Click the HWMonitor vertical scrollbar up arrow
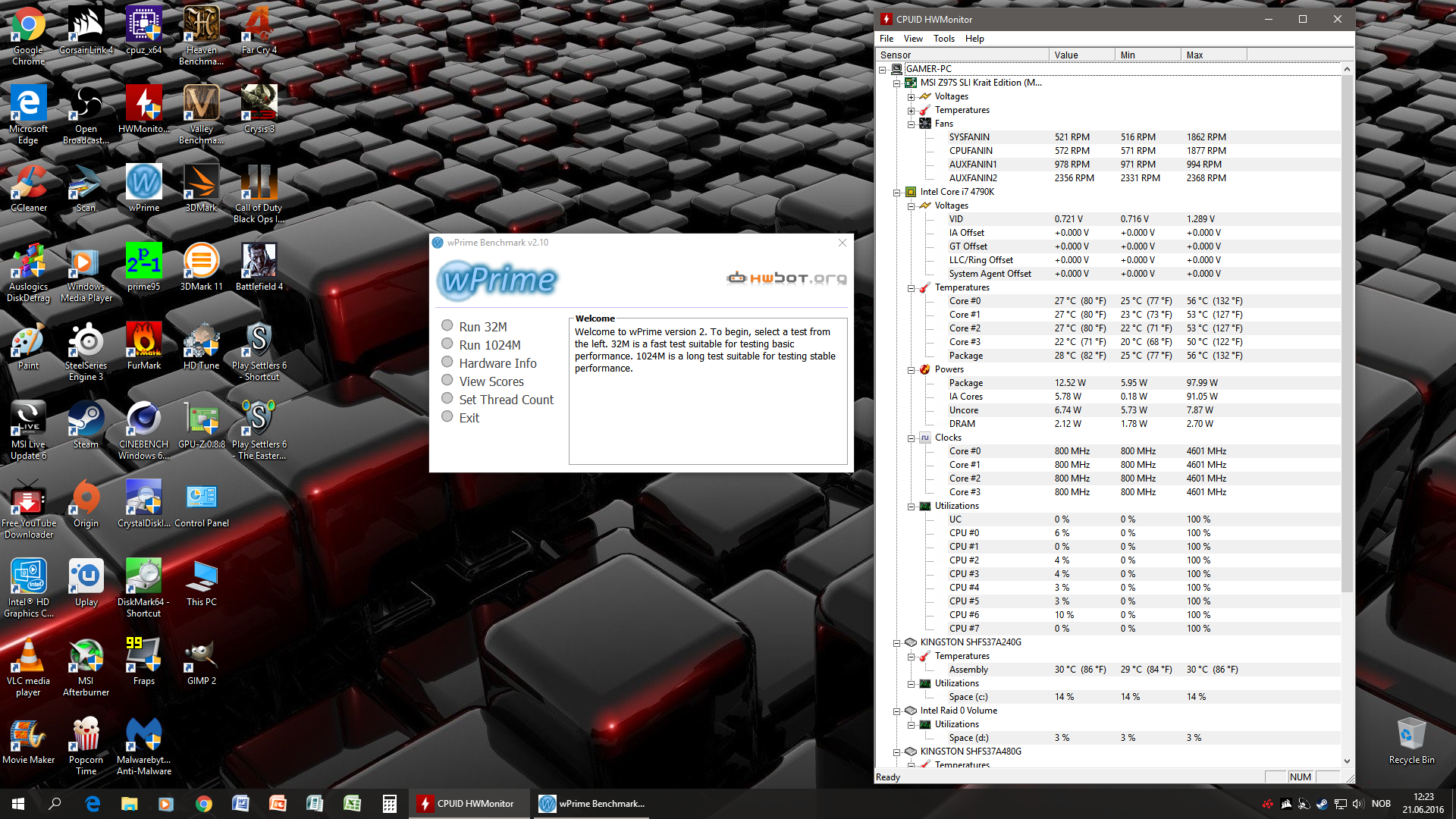This screenshot has height=819, width=1456. [x=1347, y=69]
